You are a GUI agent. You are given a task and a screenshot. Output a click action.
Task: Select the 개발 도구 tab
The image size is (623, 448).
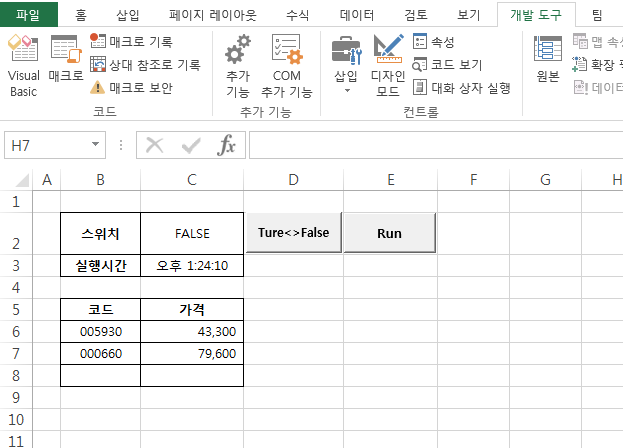click(x=536, y=15)
